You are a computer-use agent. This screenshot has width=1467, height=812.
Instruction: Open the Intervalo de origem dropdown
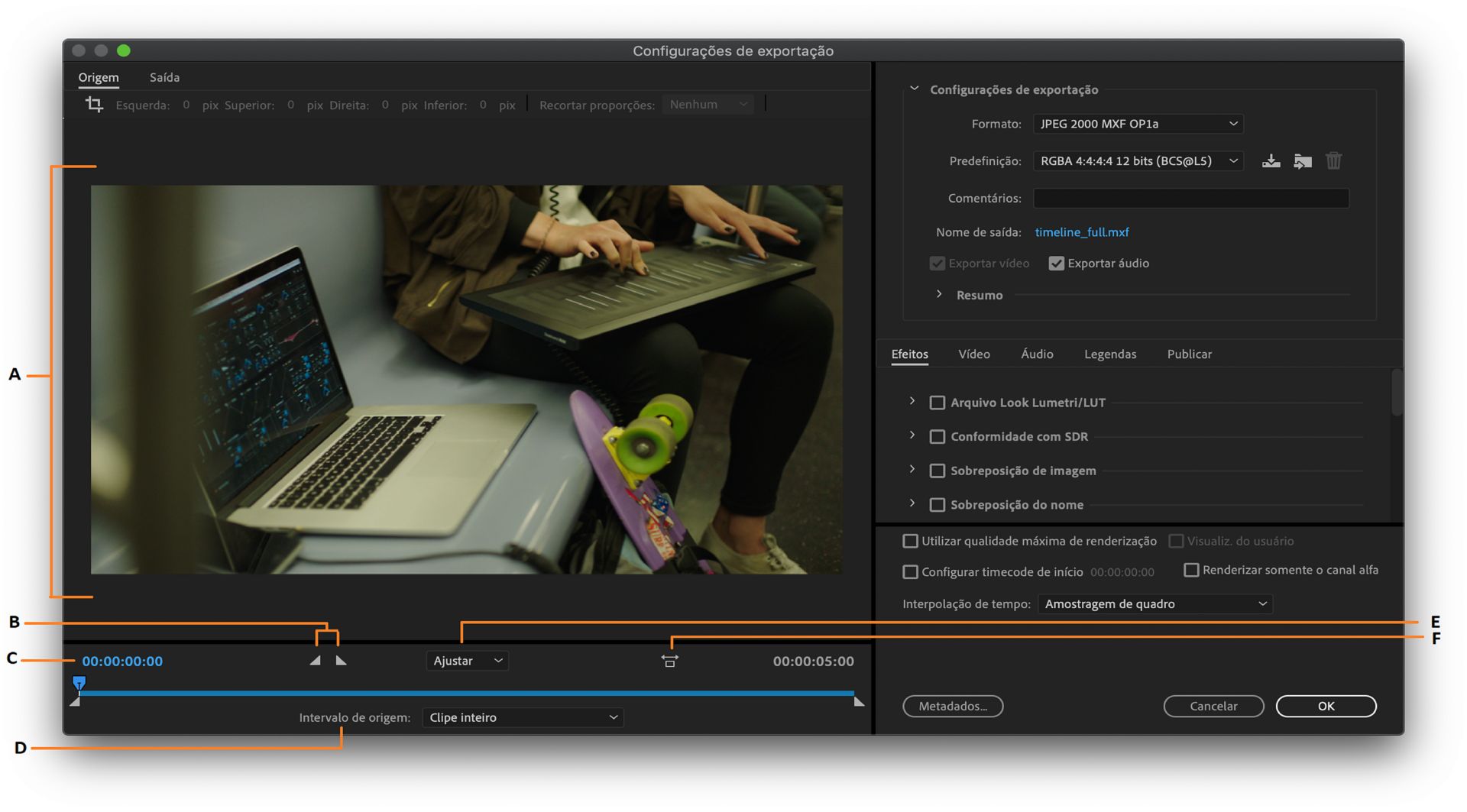point(523,717)
